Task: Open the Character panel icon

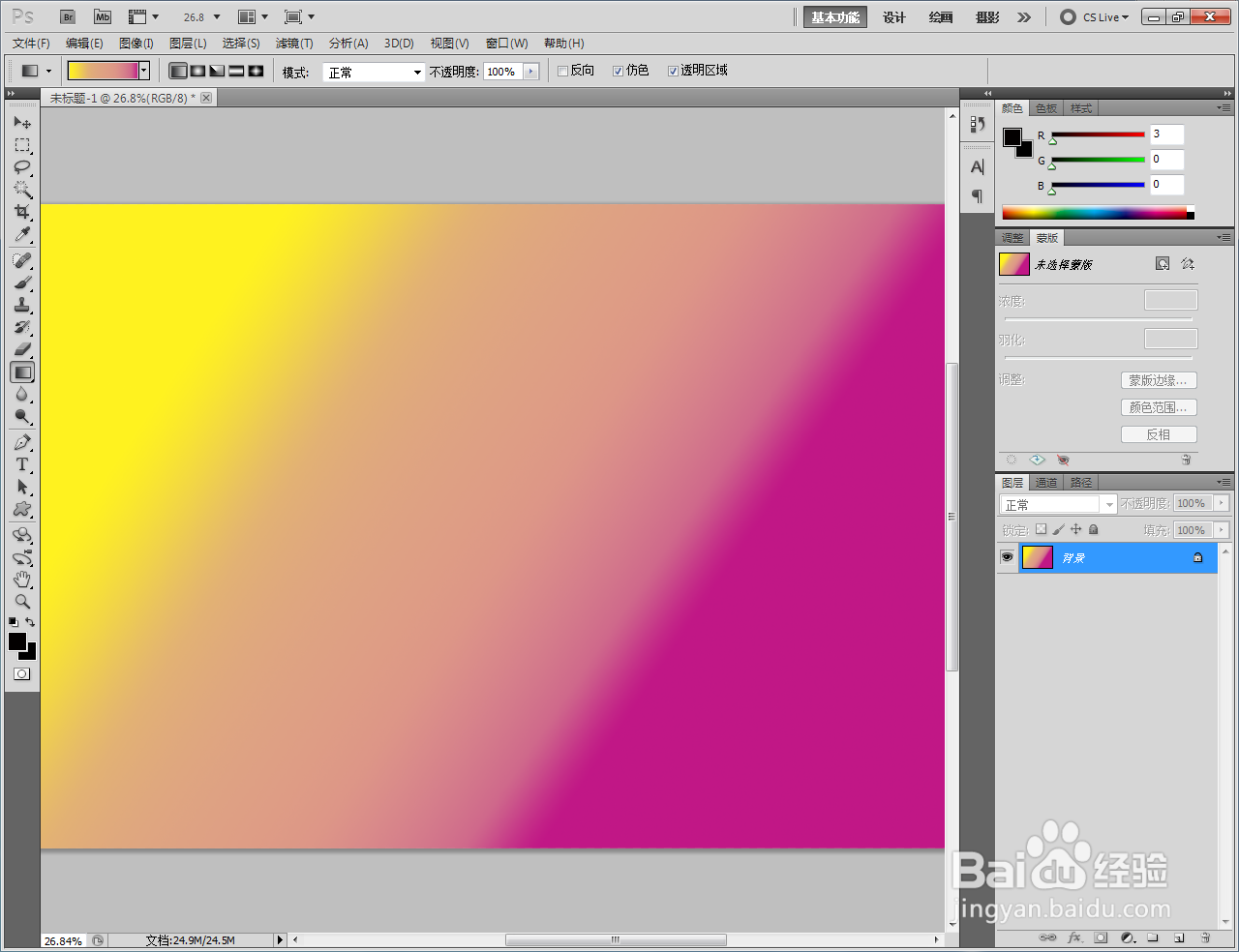Action: (978, 167)
